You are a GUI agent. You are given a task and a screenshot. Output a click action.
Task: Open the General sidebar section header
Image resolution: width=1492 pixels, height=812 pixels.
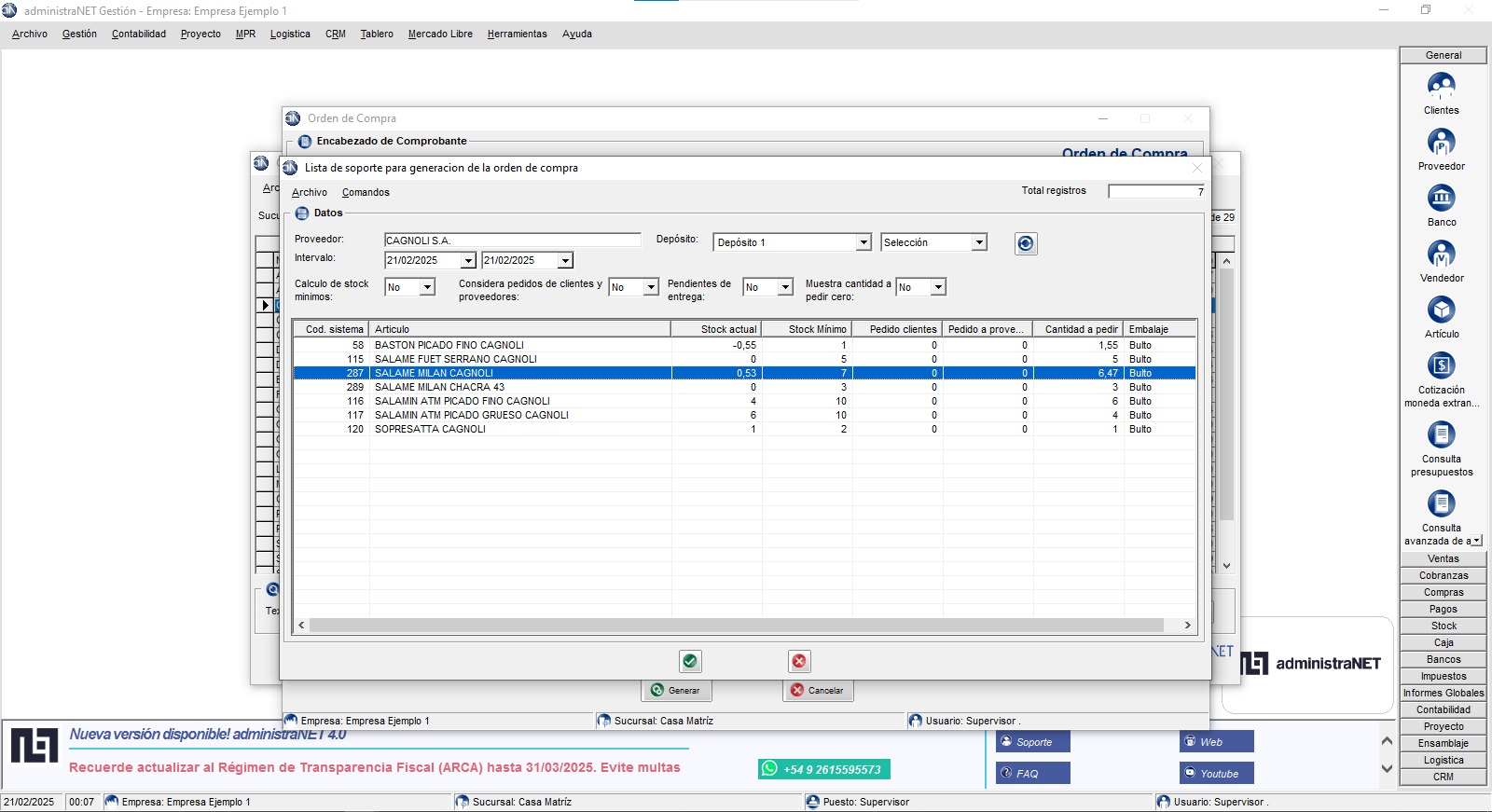click(x=1444, y=56)
